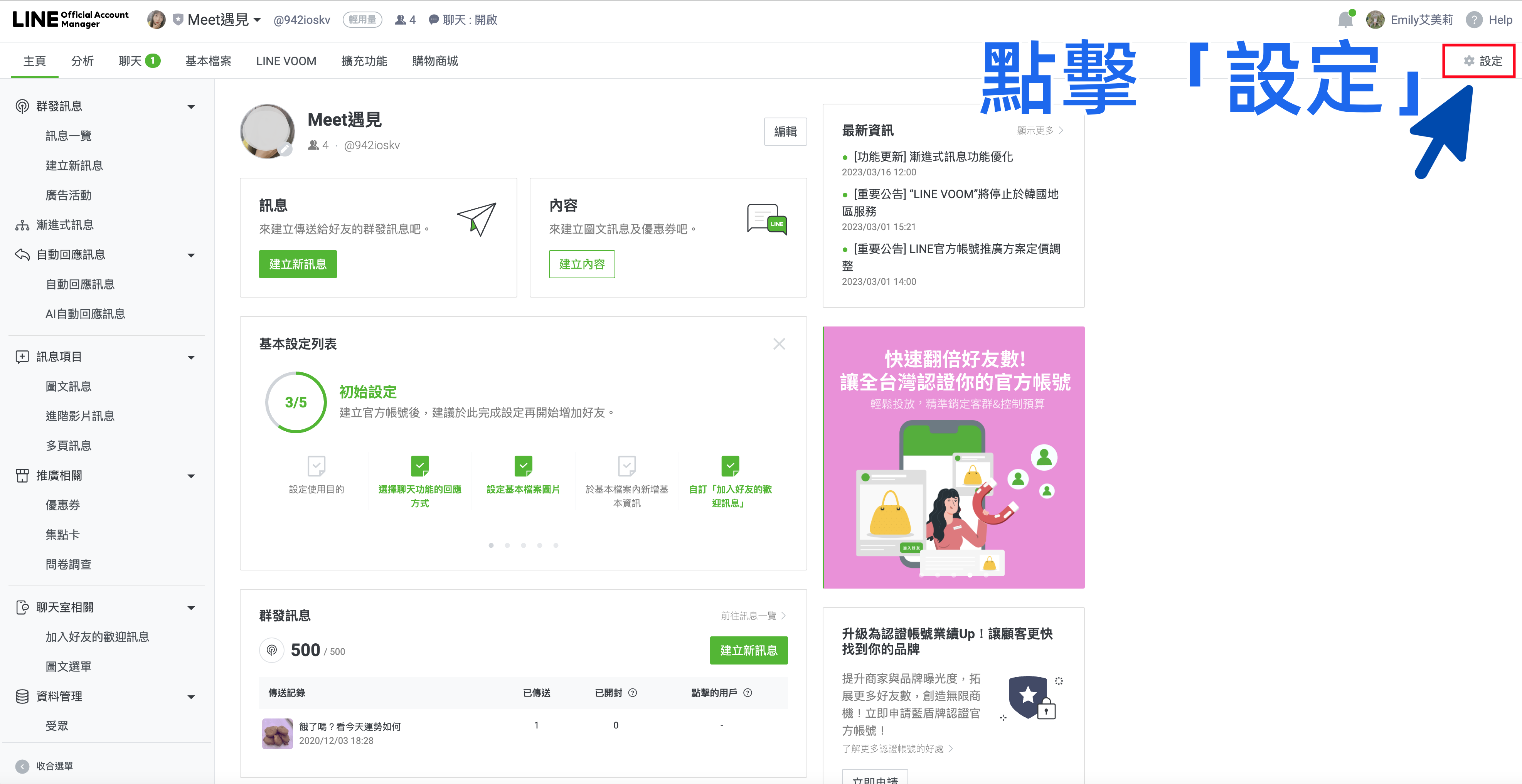This screenshot has width=1522, height=784.
Task: Click the 聊天室相關 chat file icon
Action: pos(22,607)
